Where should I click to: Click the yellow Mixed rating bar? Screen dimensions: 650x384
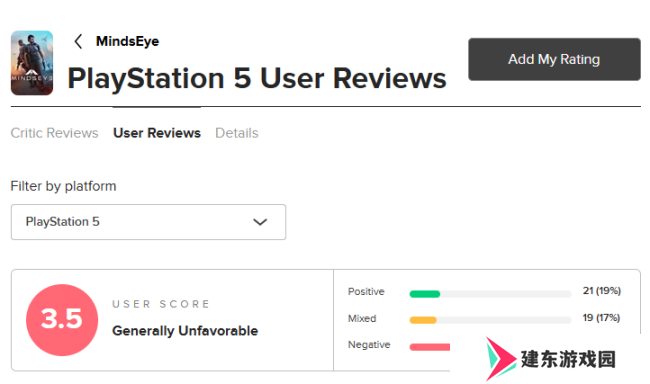click(423, 320)
